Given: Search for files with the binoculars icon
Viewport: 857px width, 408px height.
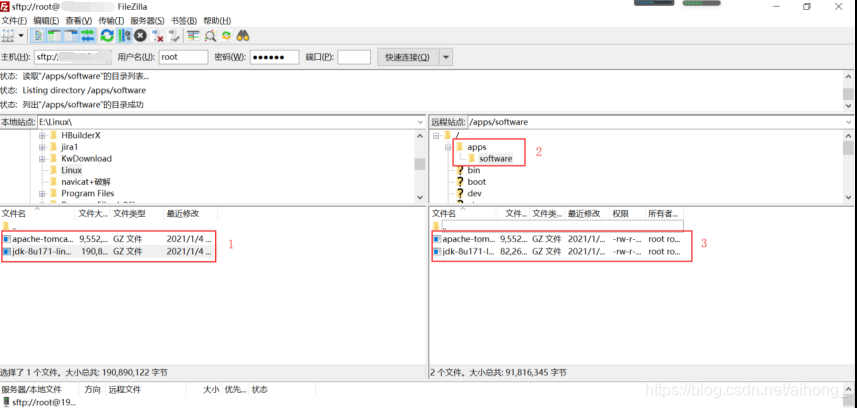Looking at the screenshot, I should click(x=243, y=36).
